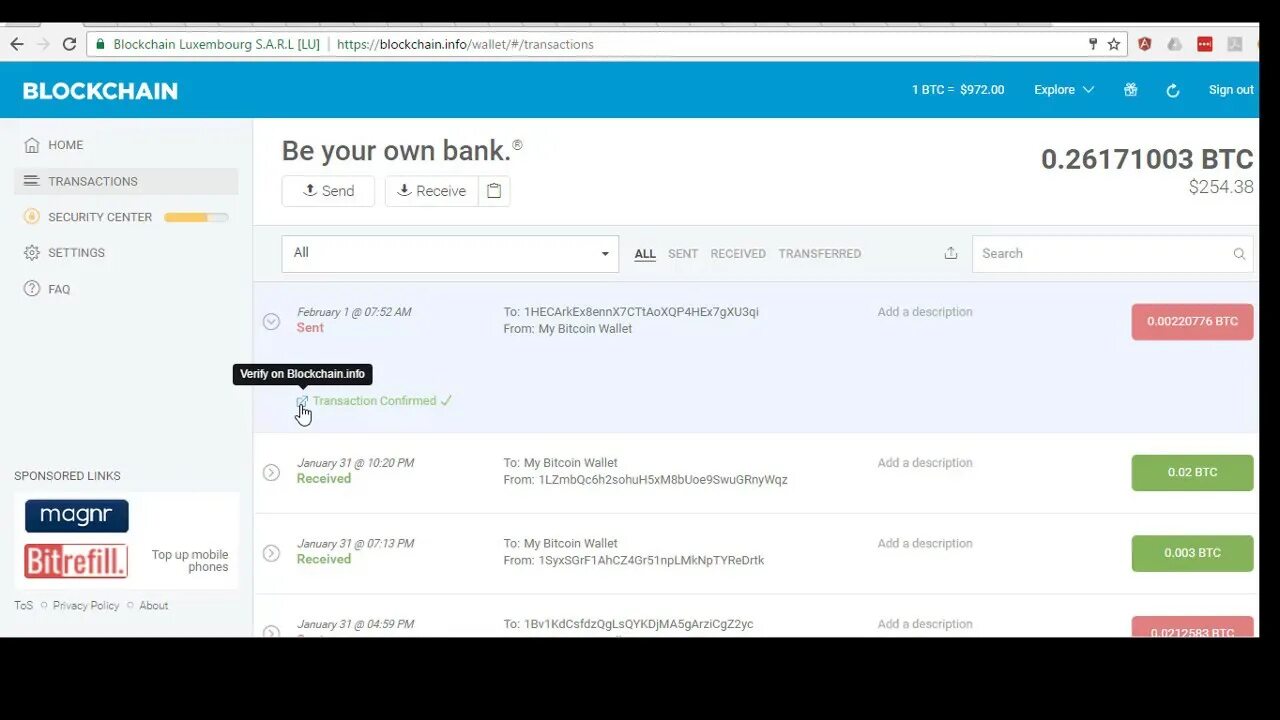Click the Security Center lock icon
Viewport: 1280px width, 720px height.
(x=32, y=217)
